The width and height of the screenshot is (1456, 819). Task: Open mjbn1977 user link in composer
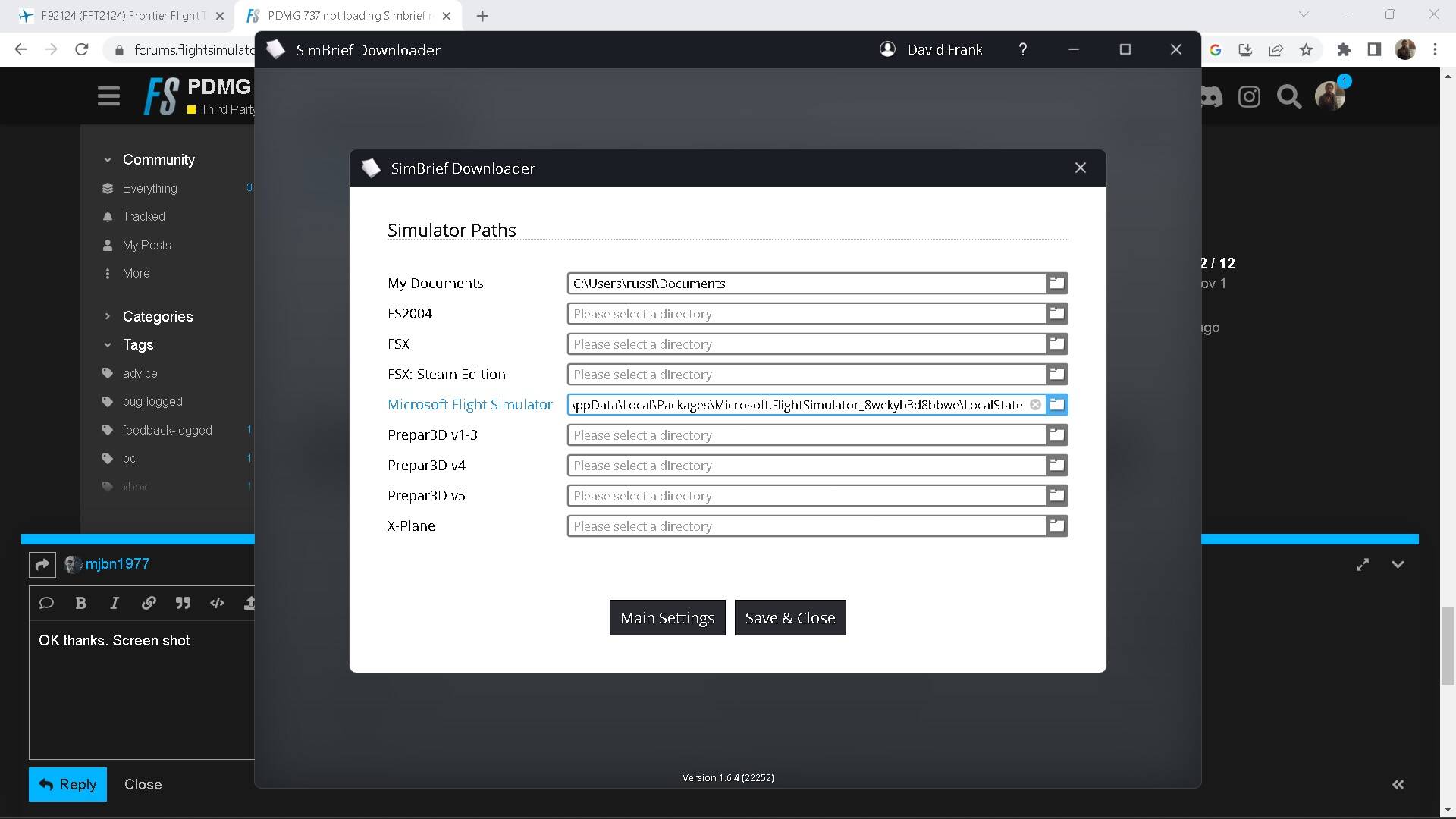pyautogui.click(x=117, y=564)
